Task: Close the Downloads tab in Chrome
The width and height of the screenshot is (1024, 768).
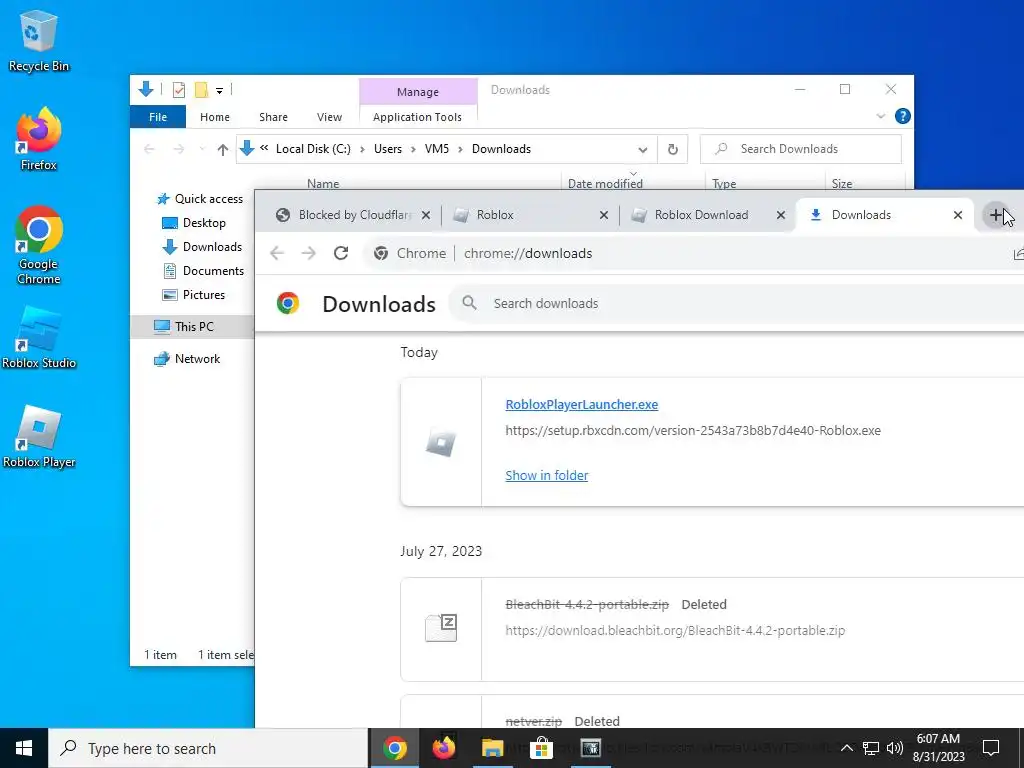Action: coord(957,215)
